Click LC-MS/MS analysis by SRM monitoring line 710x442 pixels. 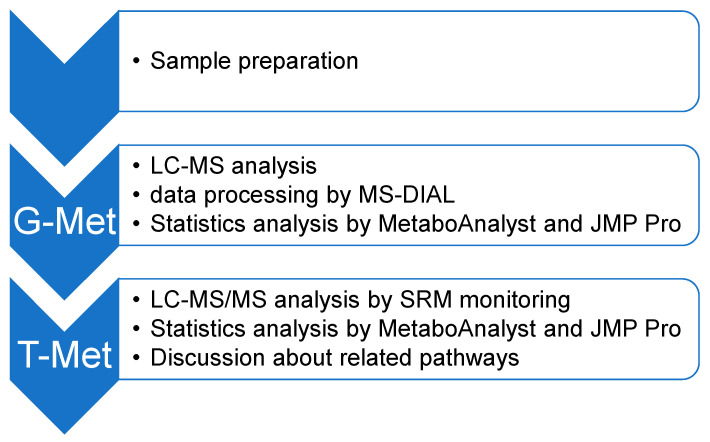360,300
